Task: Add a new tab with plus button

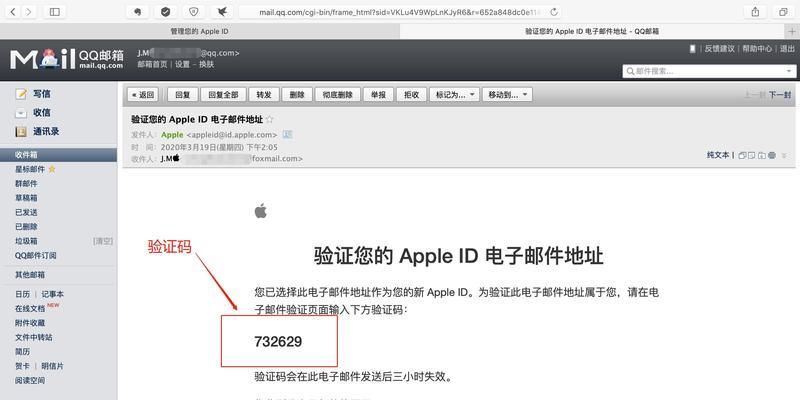Action: click(x=793, y=31)
